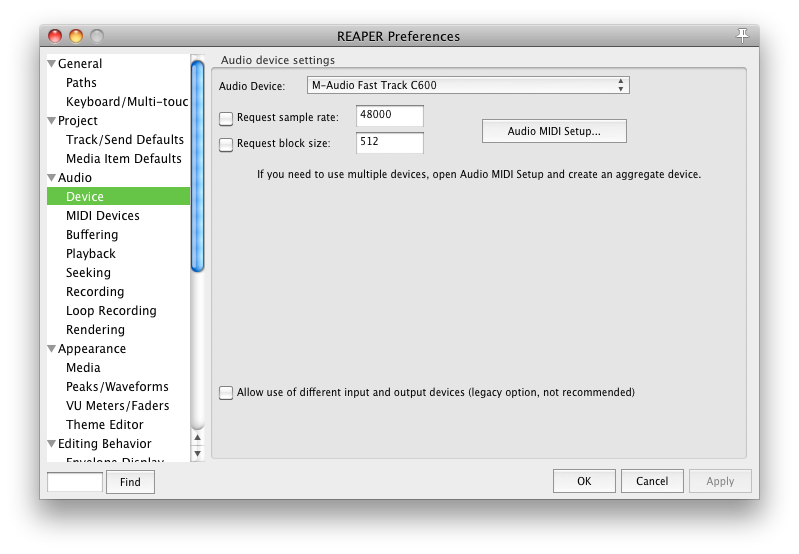799x554 pixels.
Task: Click the red close window button
Action: (55, 36)
